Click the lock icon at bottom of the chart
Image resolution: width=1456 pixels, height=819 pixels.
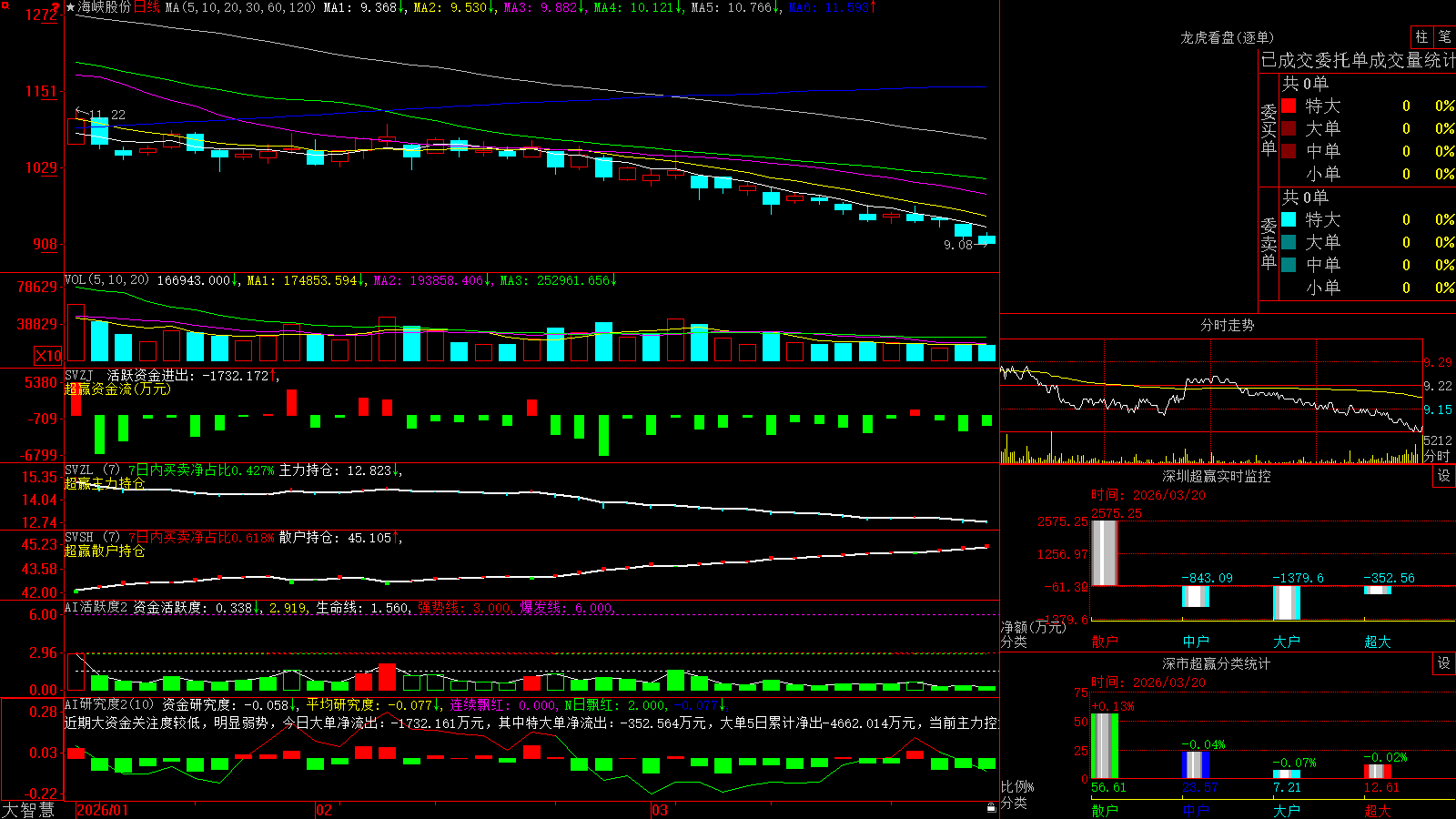click(991, 808)
